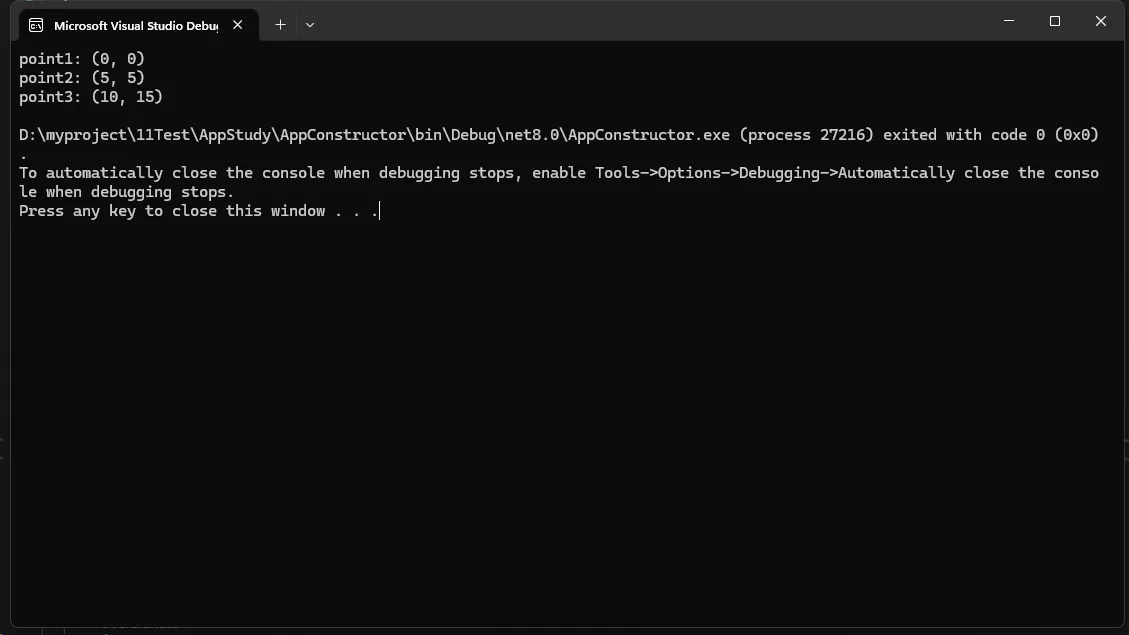This screenshot has width=1129, height=635.
Task: Click the terminal icon in the tab
Action: pos(35,25)
